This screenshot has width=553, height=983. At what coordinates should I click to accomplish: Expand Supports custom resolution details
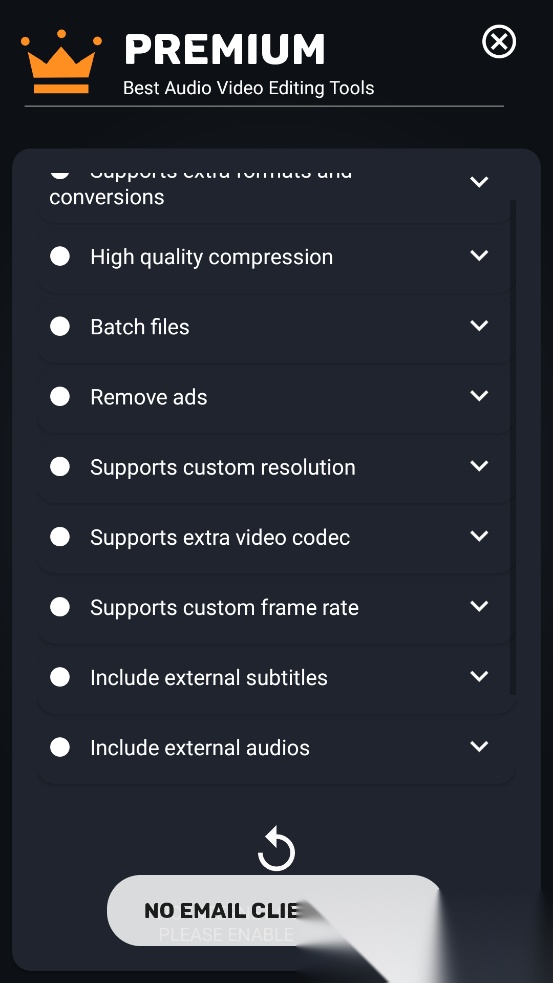point(479,466)
